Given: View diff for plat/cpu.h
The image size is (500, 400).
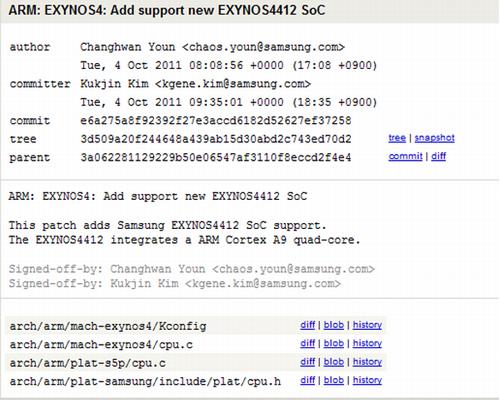Looking at the screenshot, I should click(x=308, y=380).
